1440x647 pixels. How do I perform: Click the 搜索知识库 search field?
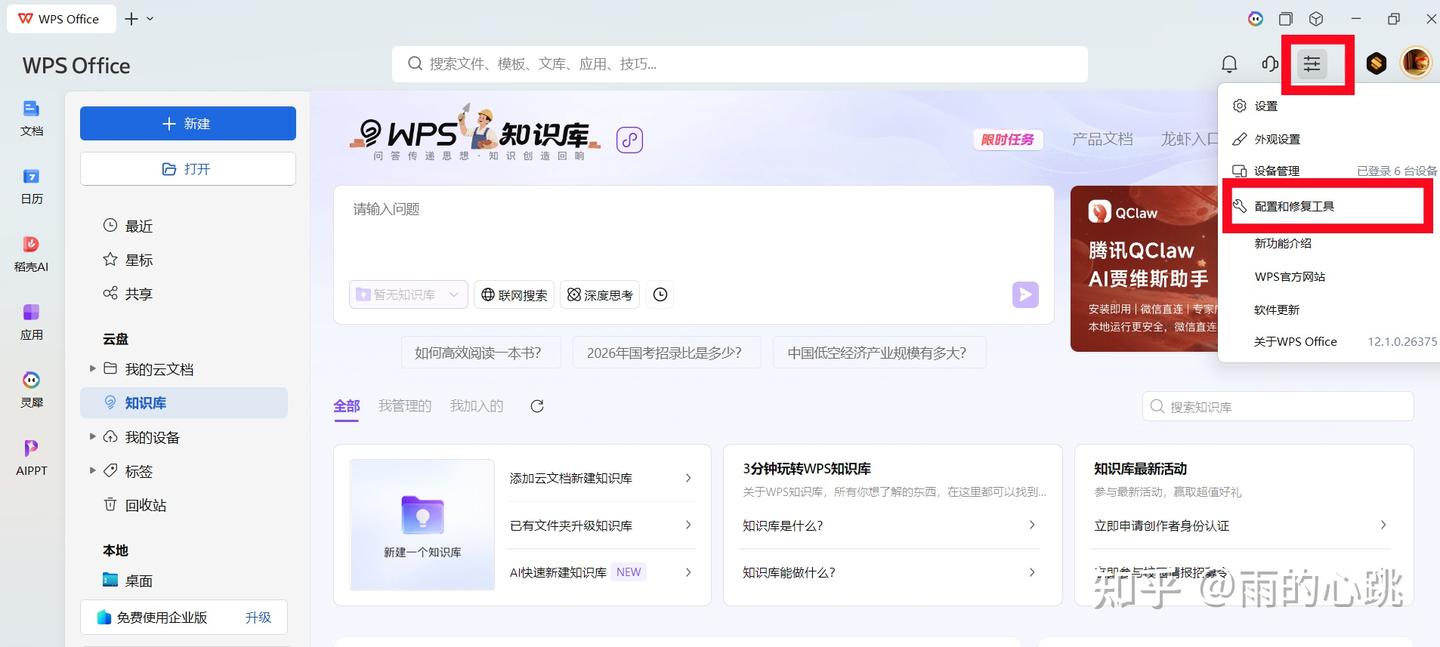coord(1278,407)
